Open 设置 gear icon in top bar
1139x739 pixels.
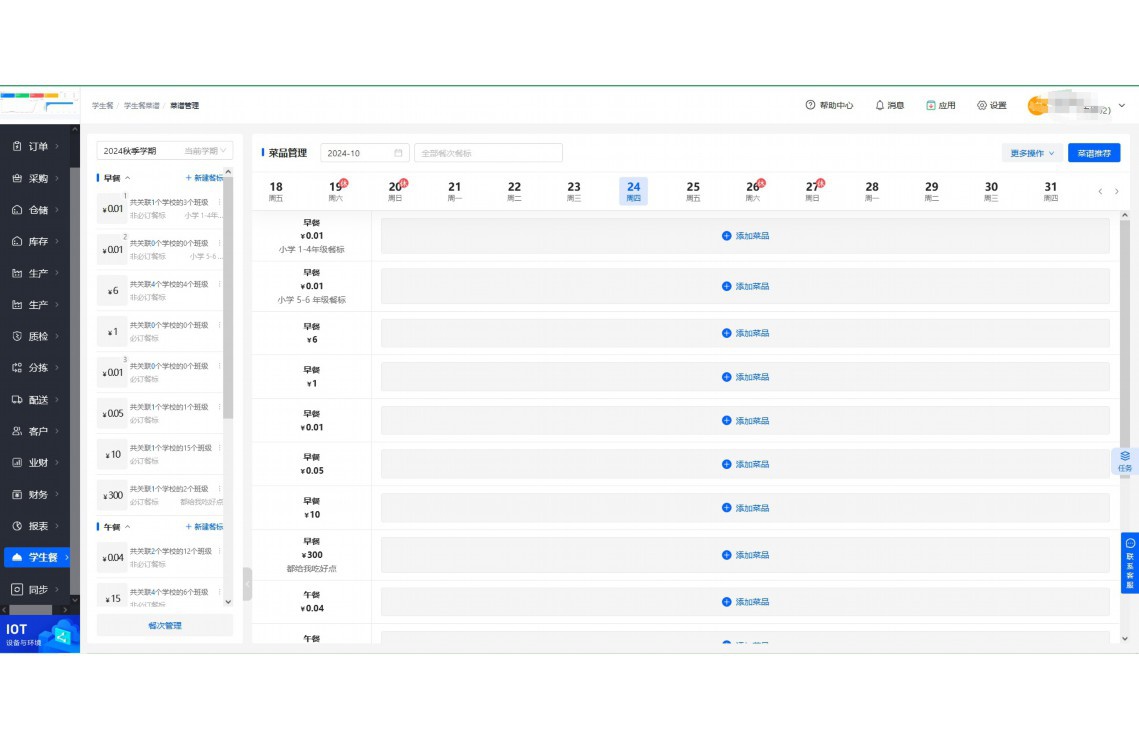[x=982, y=105]
